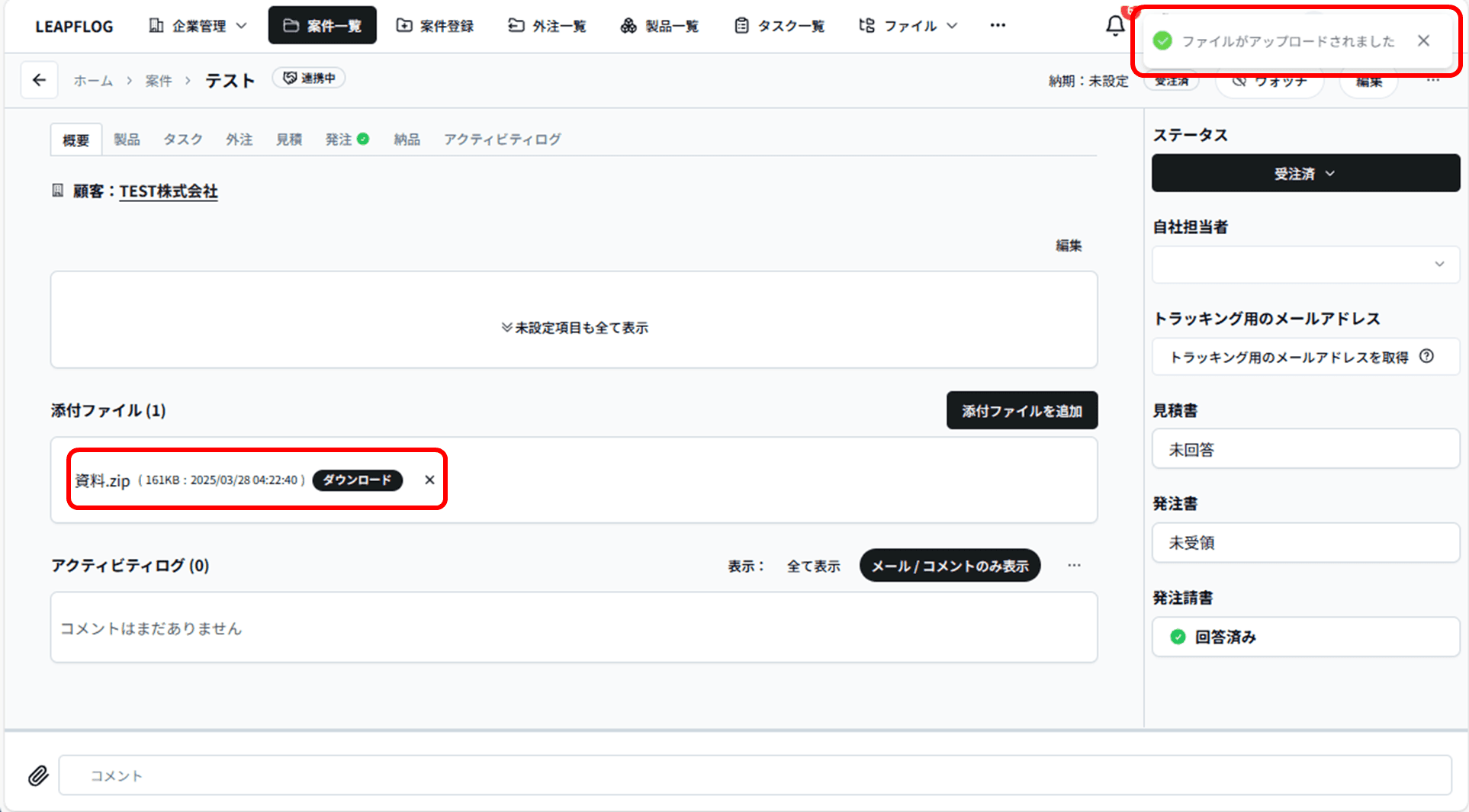Screen dimensions: 1469x812
Task: Go back using the left arrow
Action: (40, 80)
